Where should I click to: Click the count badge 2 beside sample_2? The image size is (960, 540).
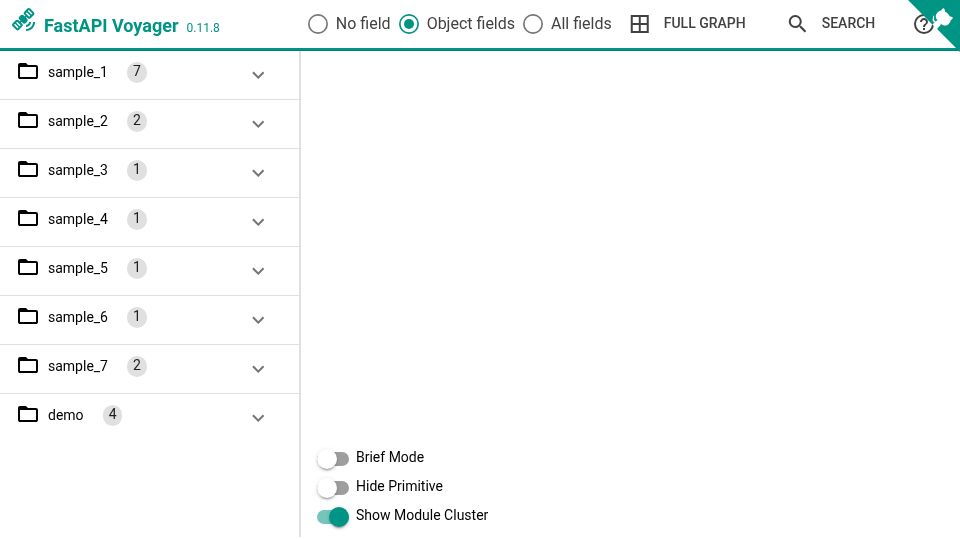point(137,121)
